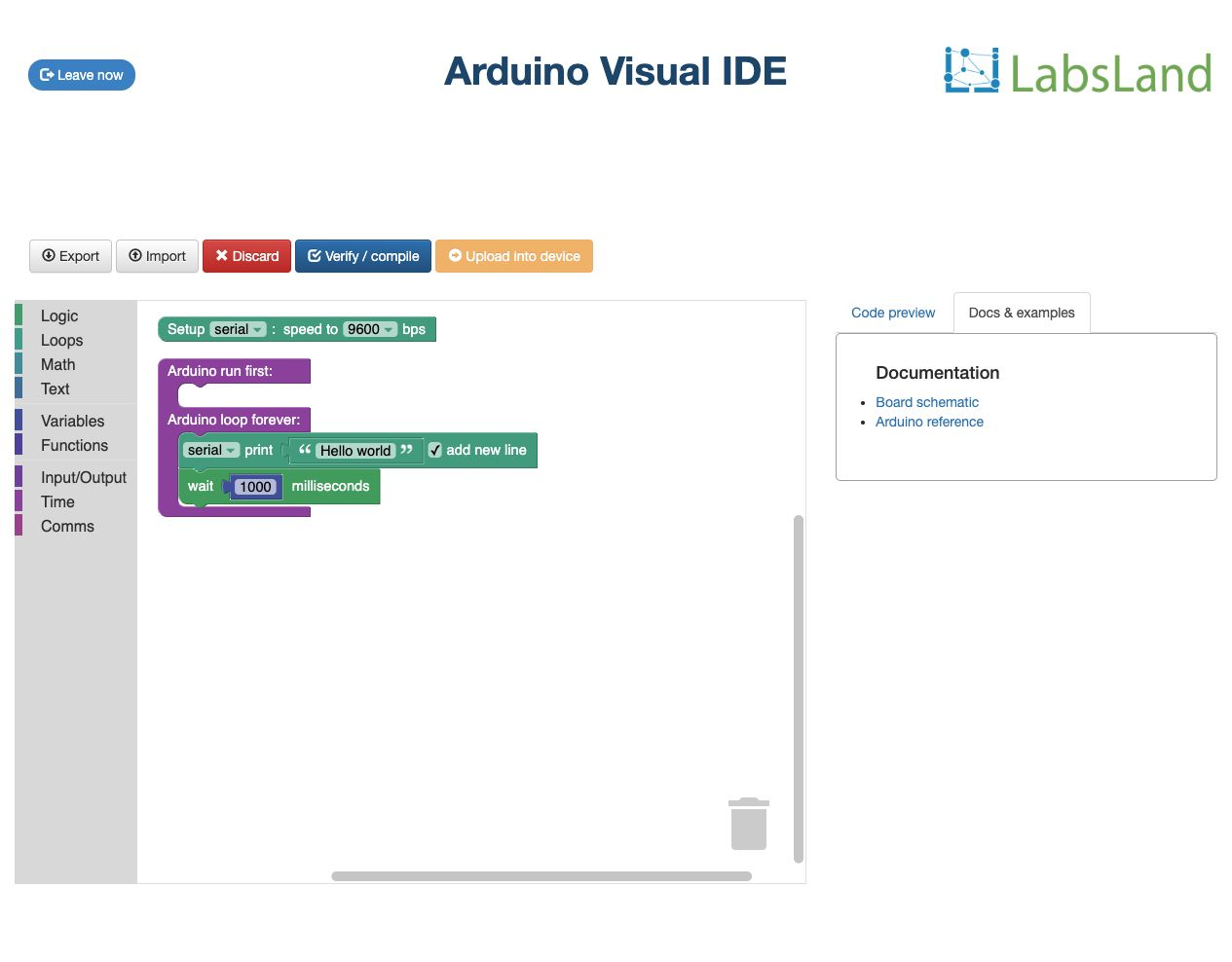
Task: Switch to Docs & examples tab
Action: (x=1022, y=313)
